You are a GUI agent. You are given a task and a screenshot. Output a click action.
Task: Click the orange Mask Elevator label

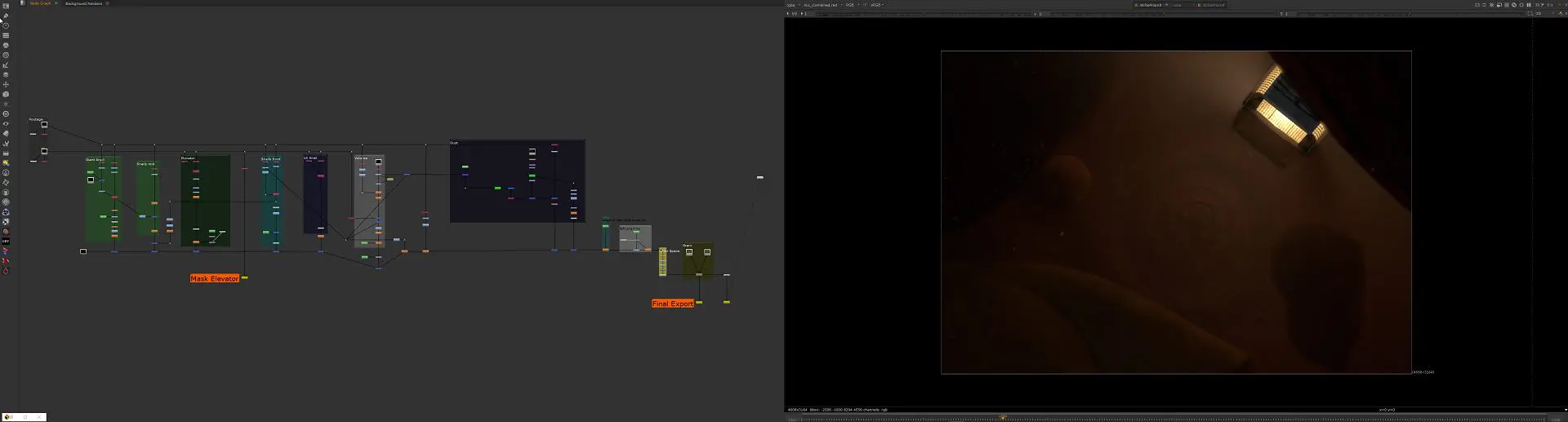coord(215,278)
